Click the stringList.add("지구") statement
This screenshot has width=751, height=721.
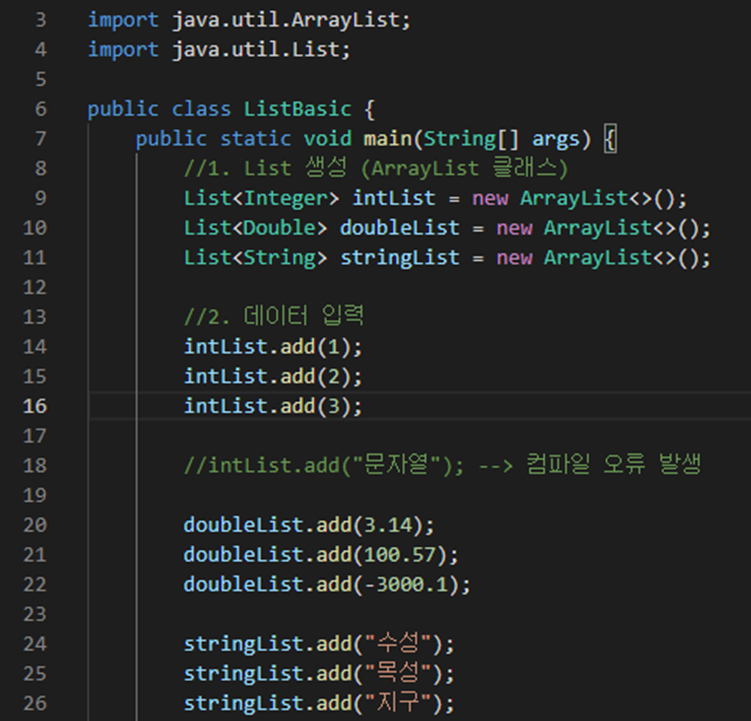click(319, 703)
